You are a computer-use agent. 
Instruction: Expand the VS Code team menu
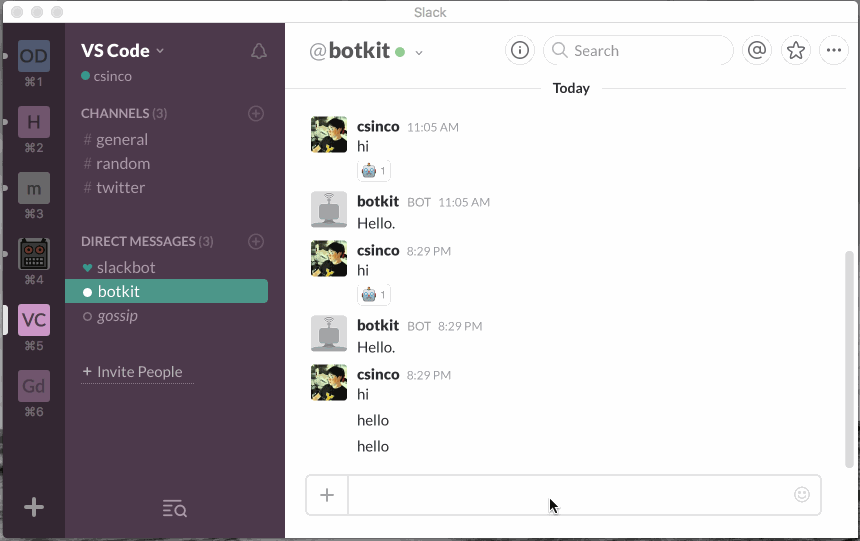click(122, 50)
